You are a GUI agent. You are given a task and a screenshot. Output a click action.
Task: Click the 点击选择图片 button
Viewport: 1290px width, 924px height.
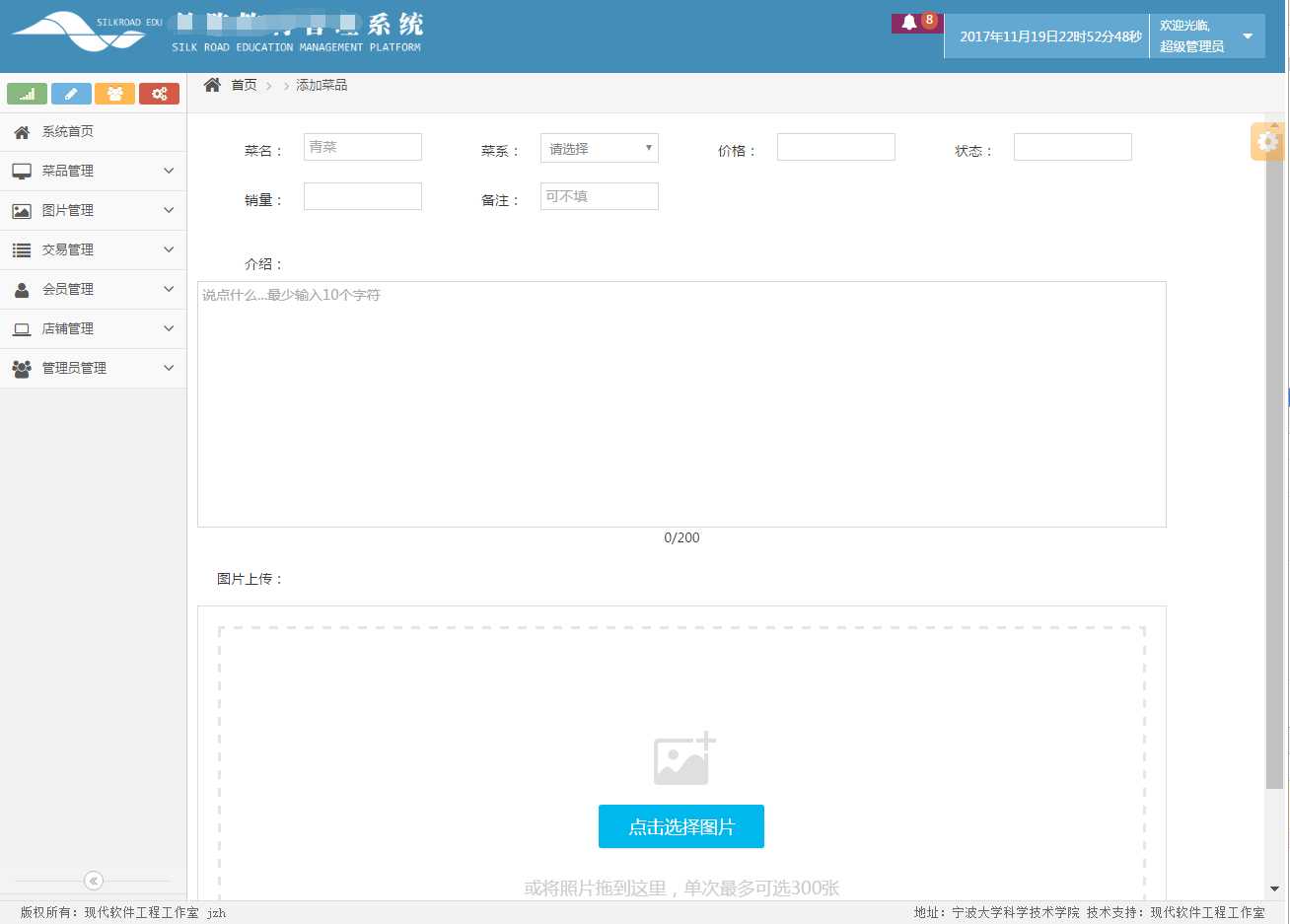681,826
